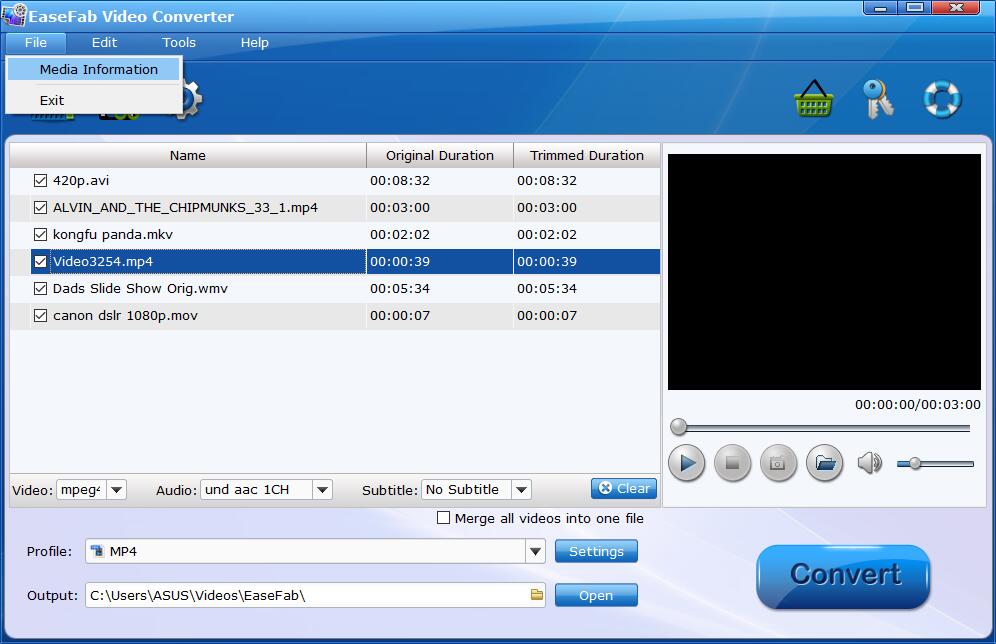Minimize the EaseFab window
Viewport: 996px width, 644px height.
[880, 8]
